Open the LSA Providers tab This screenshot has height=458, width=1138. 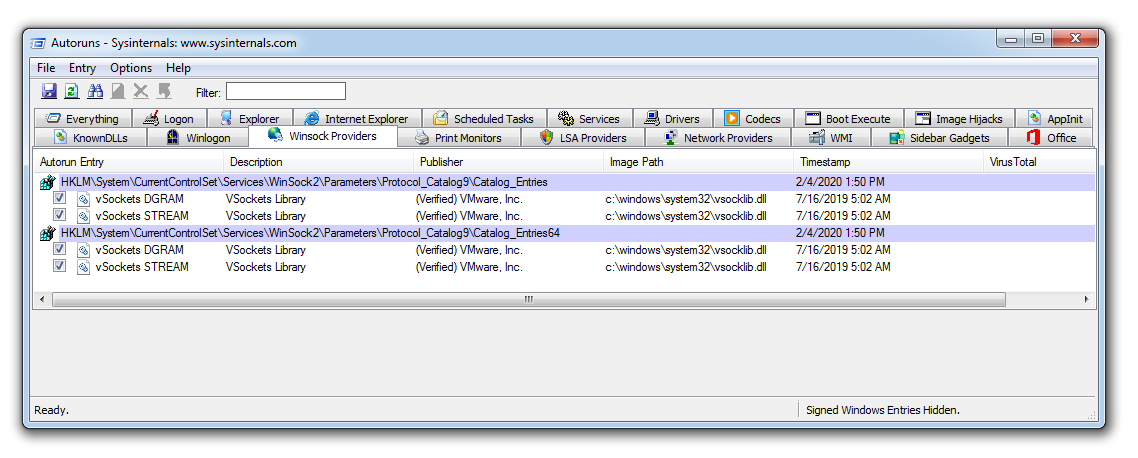(583, 138)
